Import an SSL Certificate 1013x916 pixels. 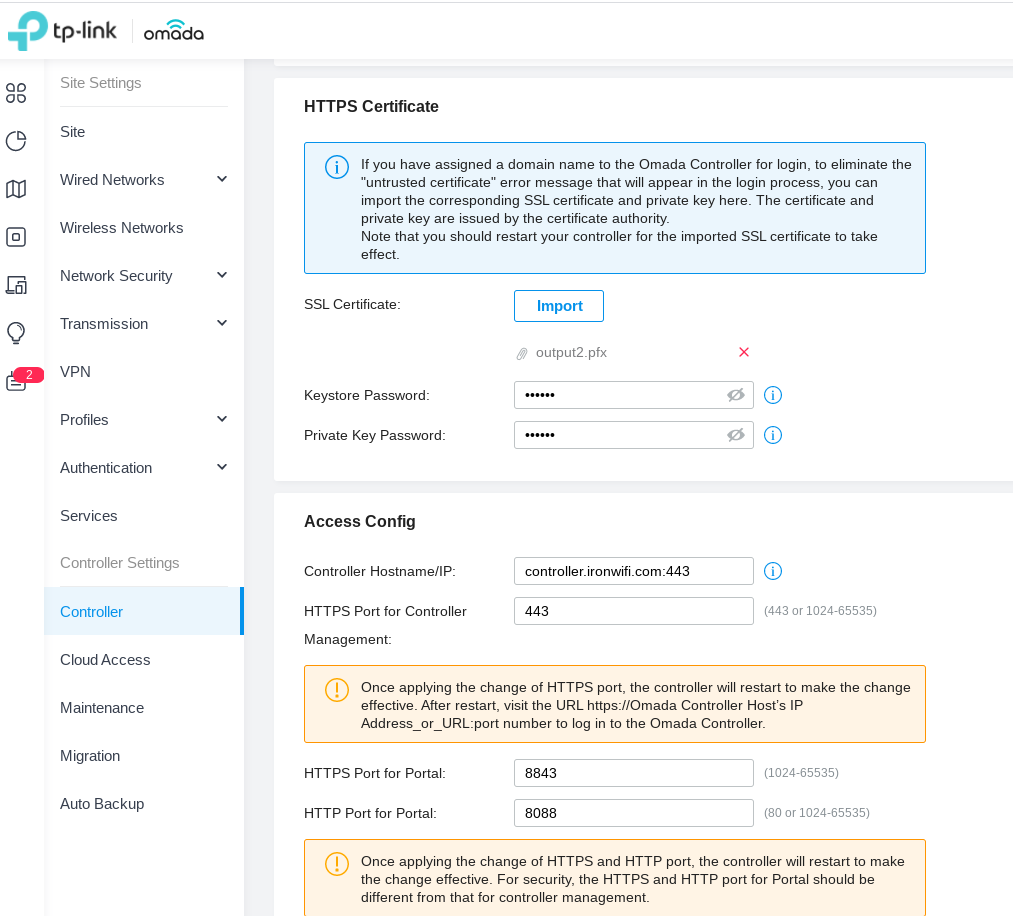(x=558, y=305)
